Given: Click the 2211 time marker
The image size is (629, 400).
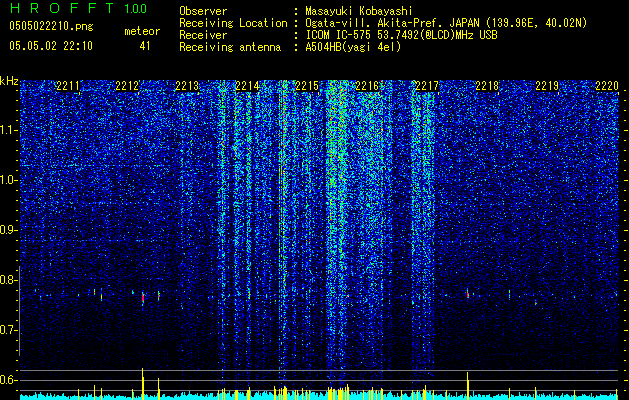Looking at the screenshot, I should coord(68,86).
